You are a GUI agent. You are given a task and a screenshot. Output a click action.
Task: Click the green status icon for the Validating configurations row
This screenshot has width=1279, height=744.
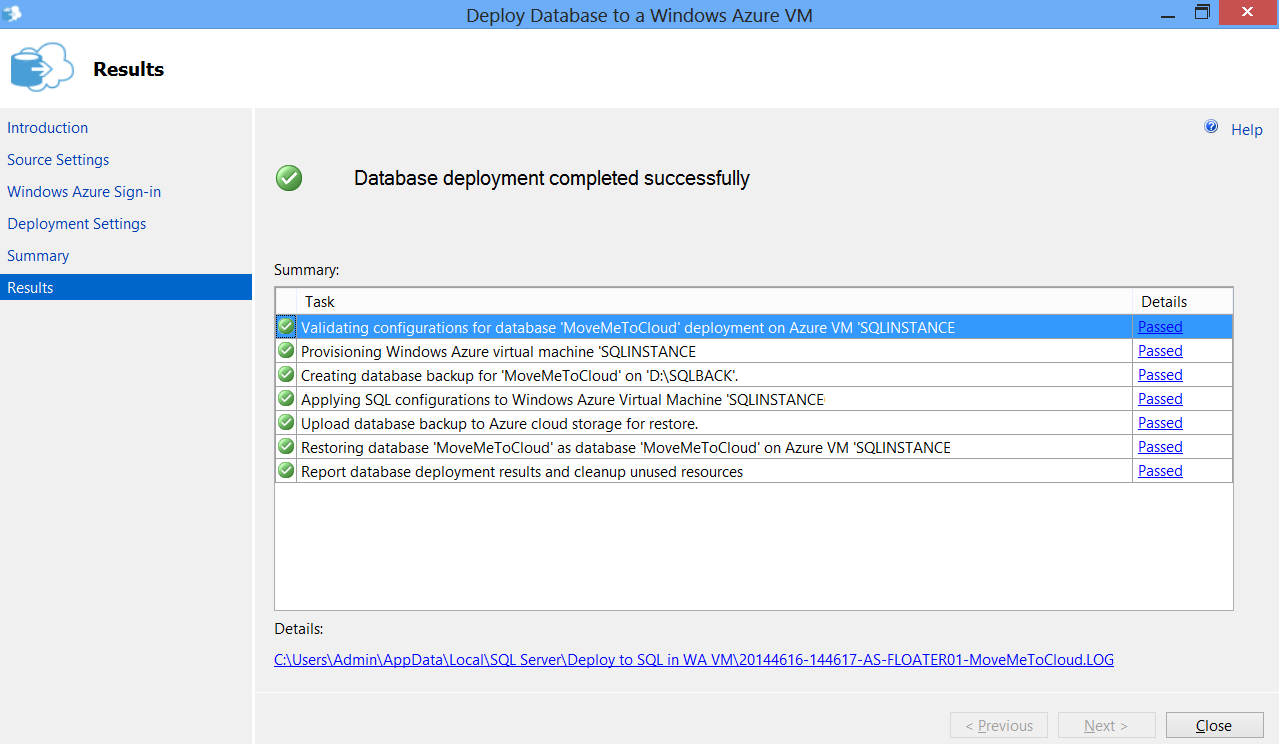[x=286, y=326]
